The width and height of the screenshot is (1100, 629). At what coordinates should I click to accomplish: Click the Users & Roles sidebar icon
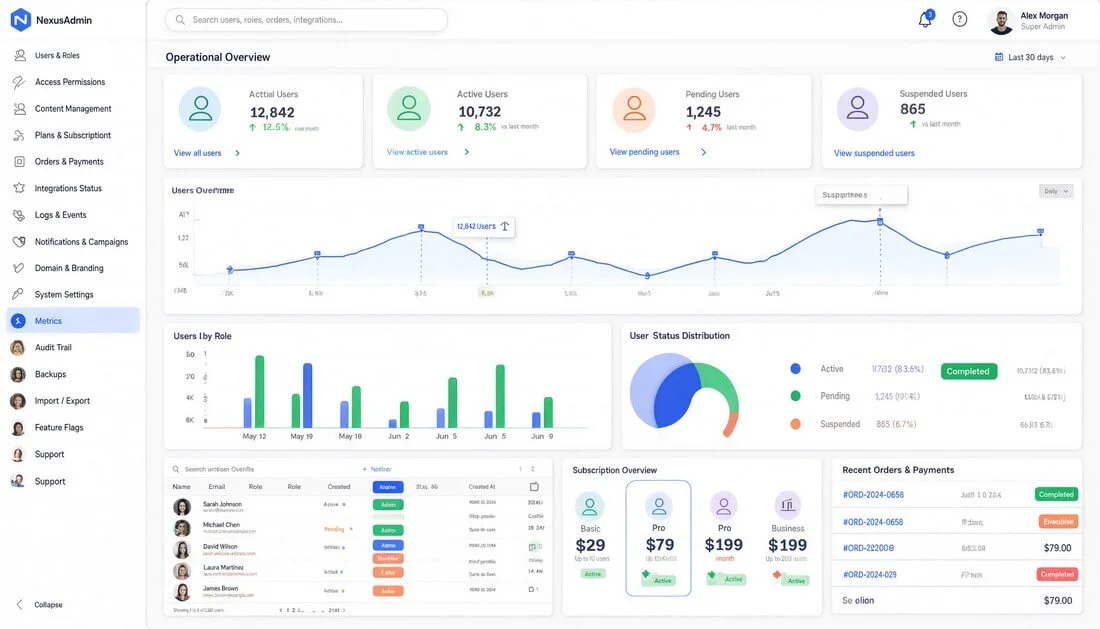20,55
